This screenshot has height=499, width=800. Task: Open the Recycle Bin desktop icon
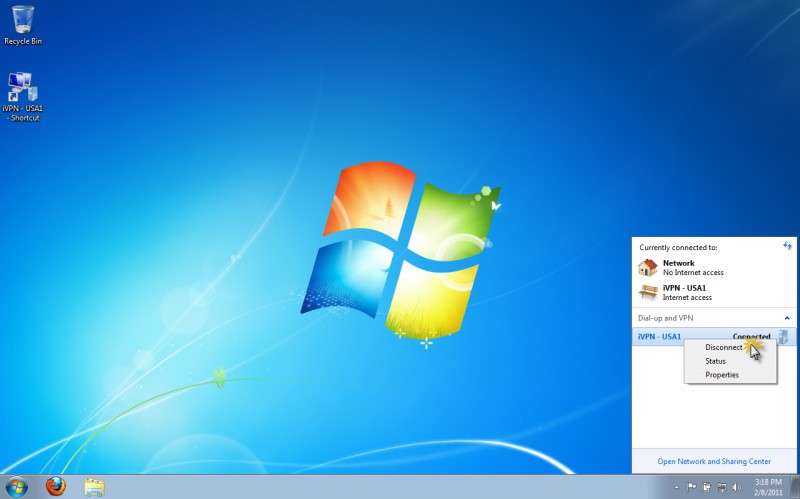click(23, 26)
